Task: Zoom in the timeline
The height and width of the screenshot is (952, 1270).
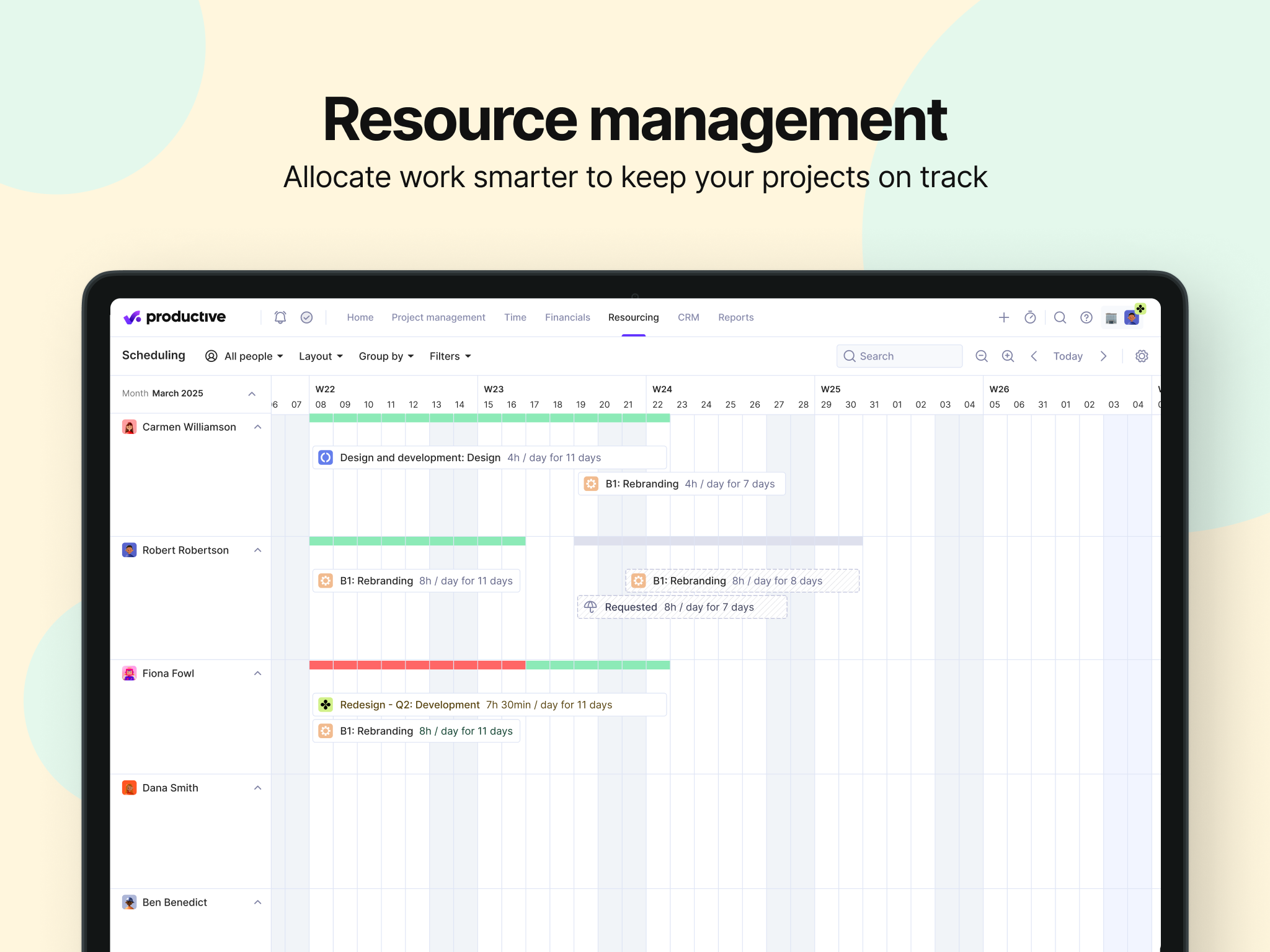Action: tap(1008, 356)
